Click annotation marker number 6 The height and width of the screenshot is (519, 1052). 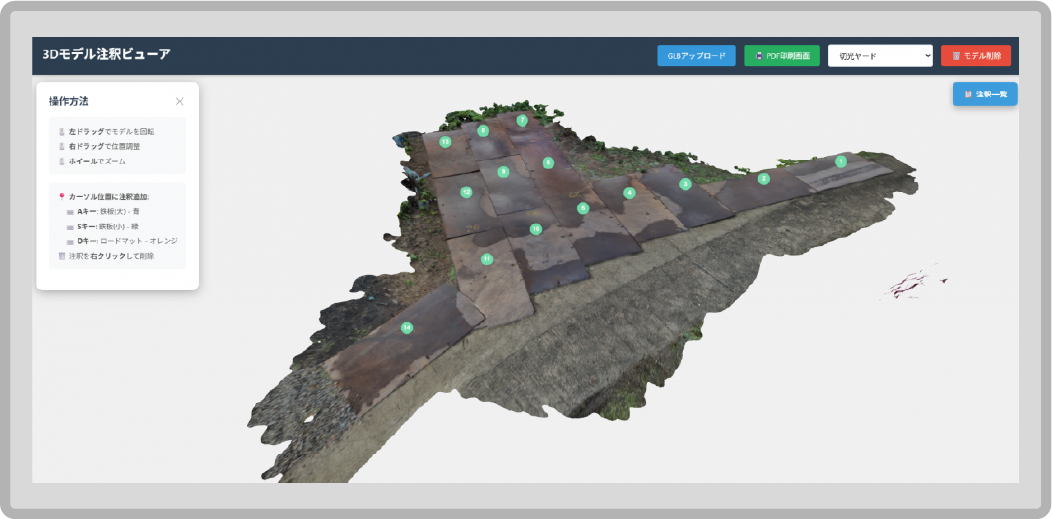click(548, 162)
